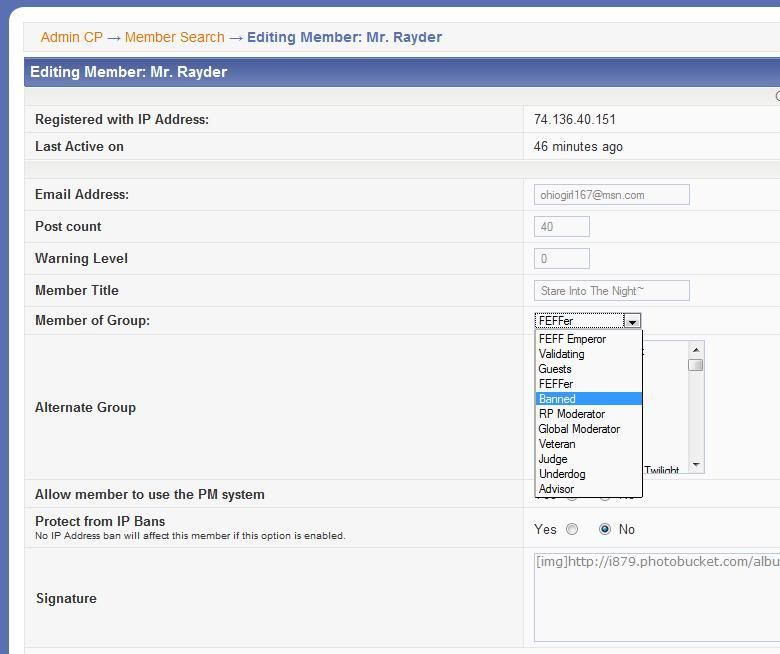Enable Protect from IP Bans Yes radio
Viewport: 780px width, 654px height.
(x=572, y=529)
